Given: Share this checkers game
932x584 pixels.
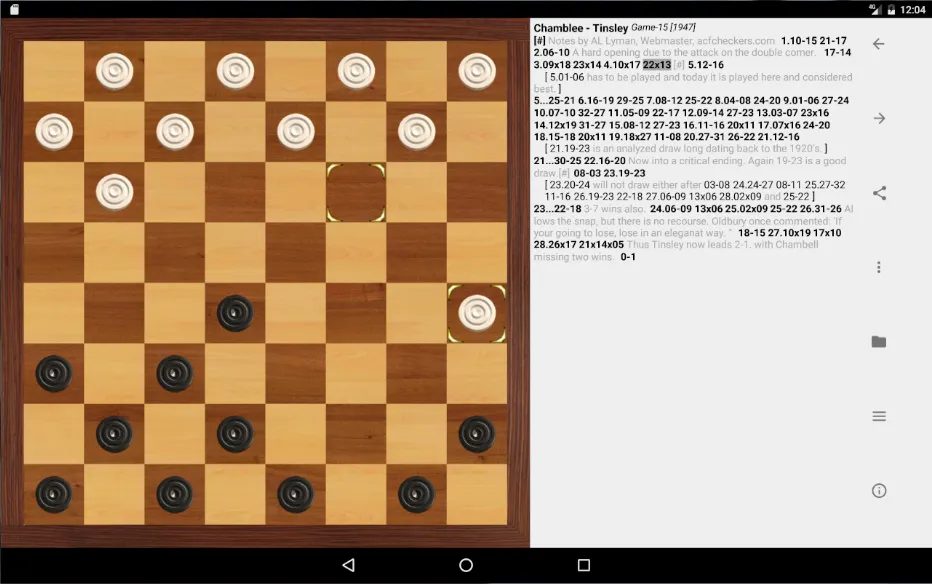Looking at the screenshot, I should (x=879, y=193).
